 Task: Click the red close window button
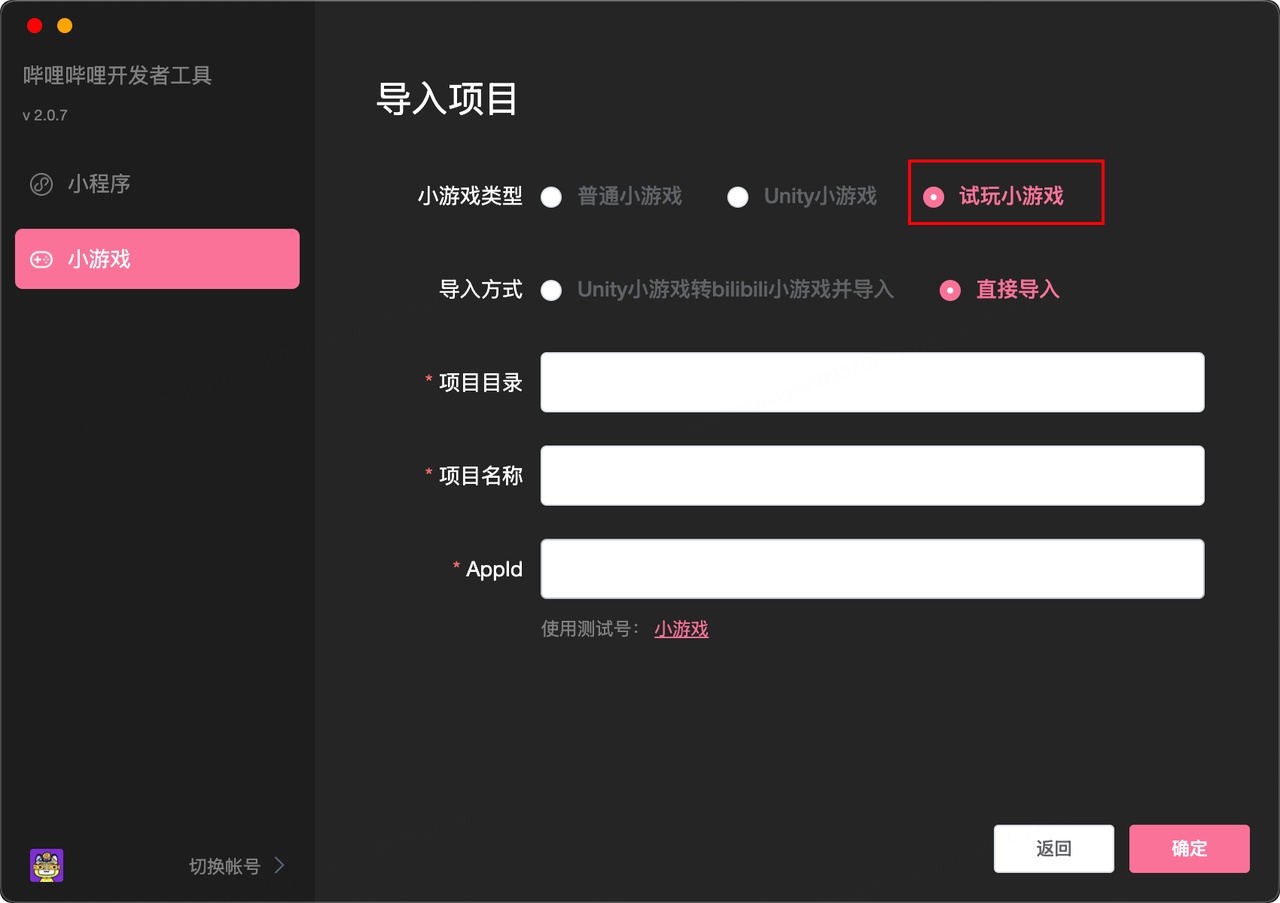35,26
